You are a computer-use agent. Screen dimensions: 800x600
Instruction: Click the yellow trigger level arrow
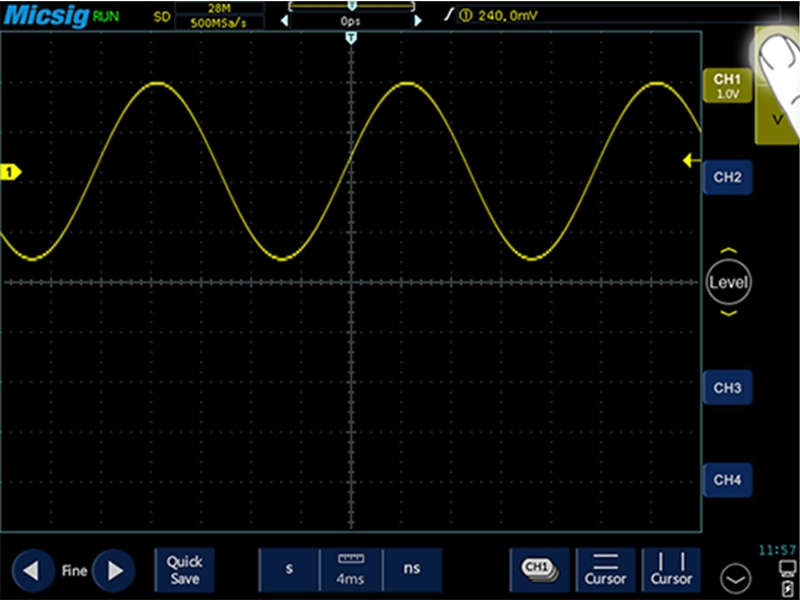(x=689, y=160)
